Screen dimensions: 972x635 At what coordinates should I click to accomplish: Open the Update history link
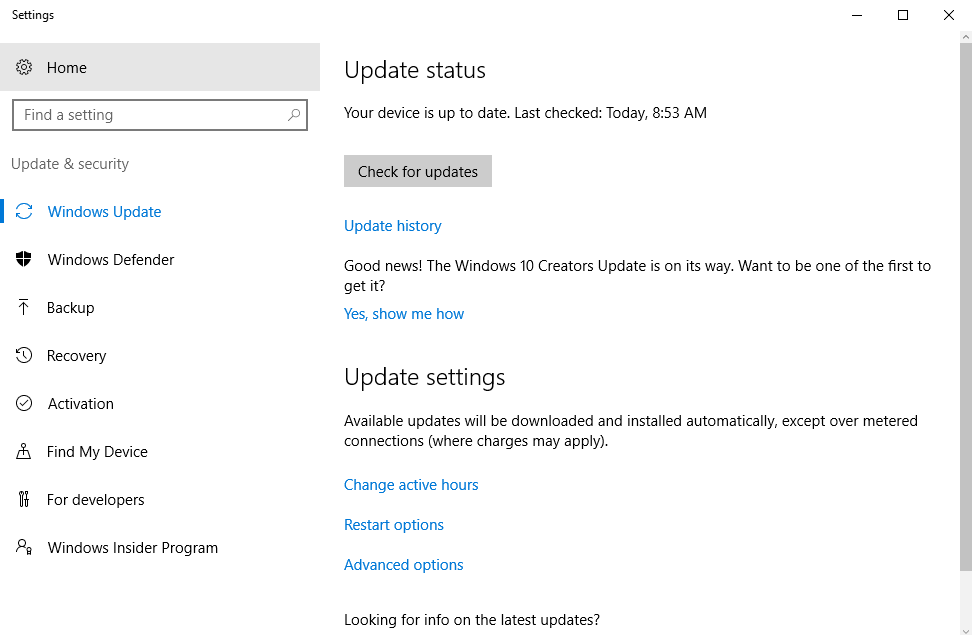pyautogui.click(x=392, y=226)
